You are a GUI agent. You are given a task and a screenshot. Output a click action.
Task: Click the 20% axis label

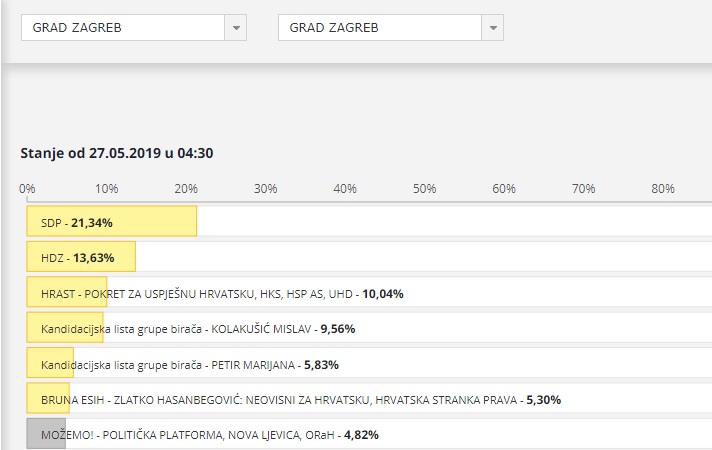coord(186,188)
